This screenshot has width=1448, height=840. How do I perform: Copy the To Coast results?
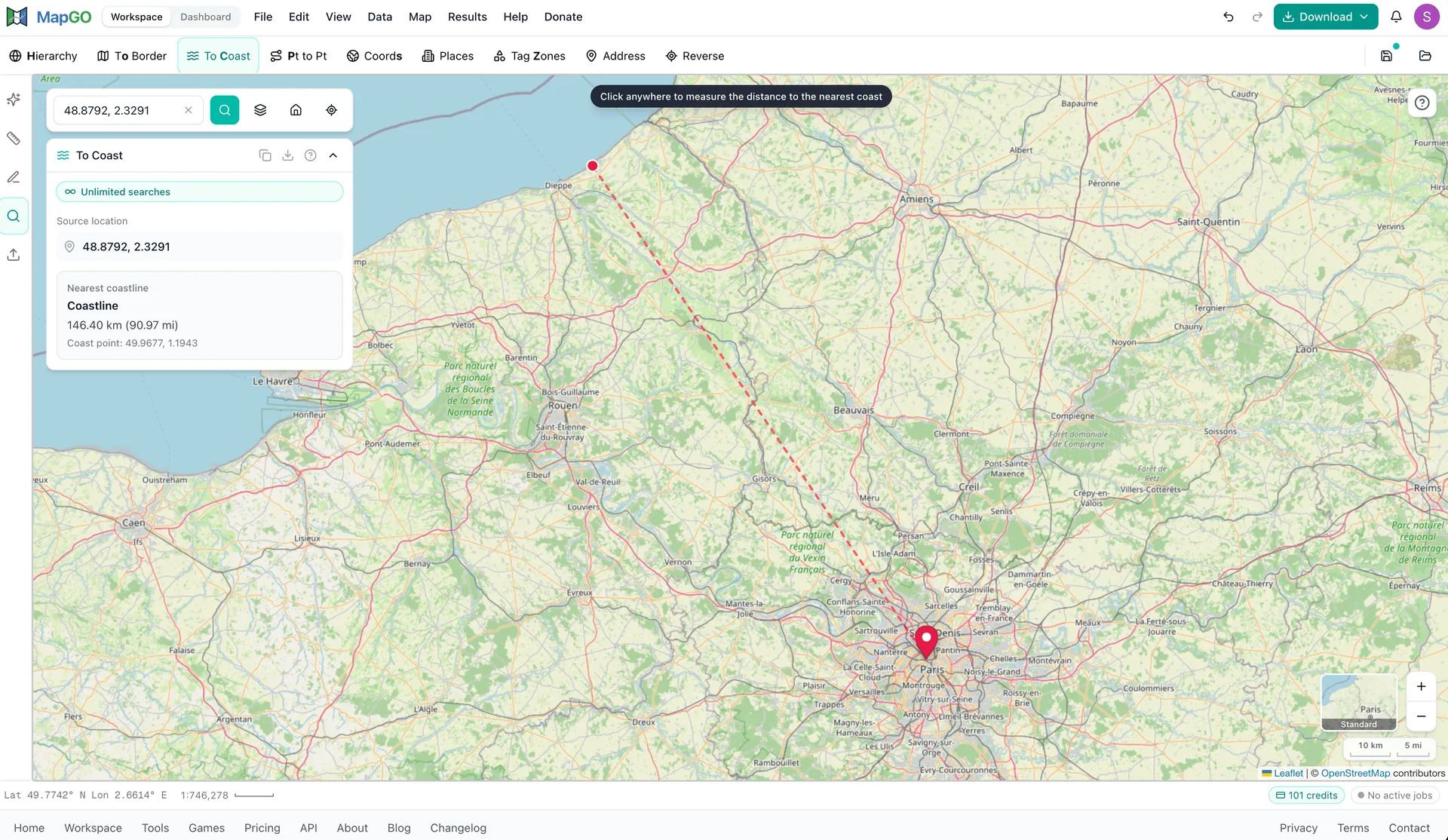pyautogui.click(x=265, y=155)
